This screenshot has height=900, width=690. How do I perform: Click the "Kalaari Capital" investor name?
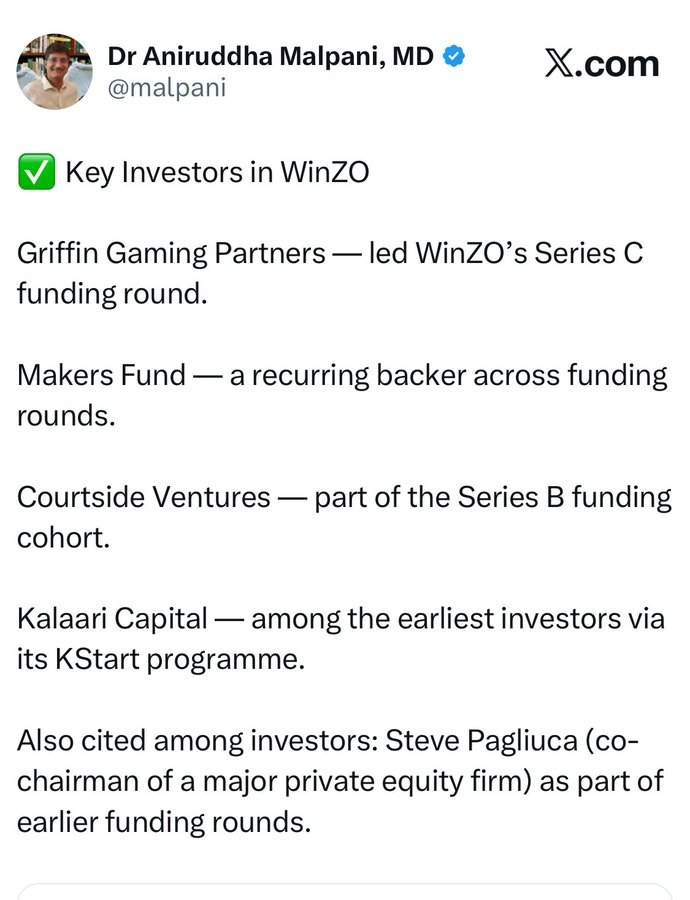click(x=113, y=619)
